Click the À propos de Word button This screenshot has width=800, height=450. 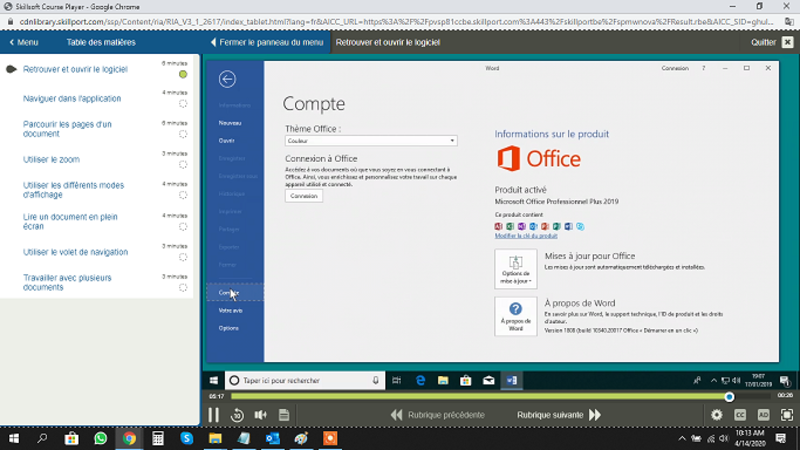(515, 316)
